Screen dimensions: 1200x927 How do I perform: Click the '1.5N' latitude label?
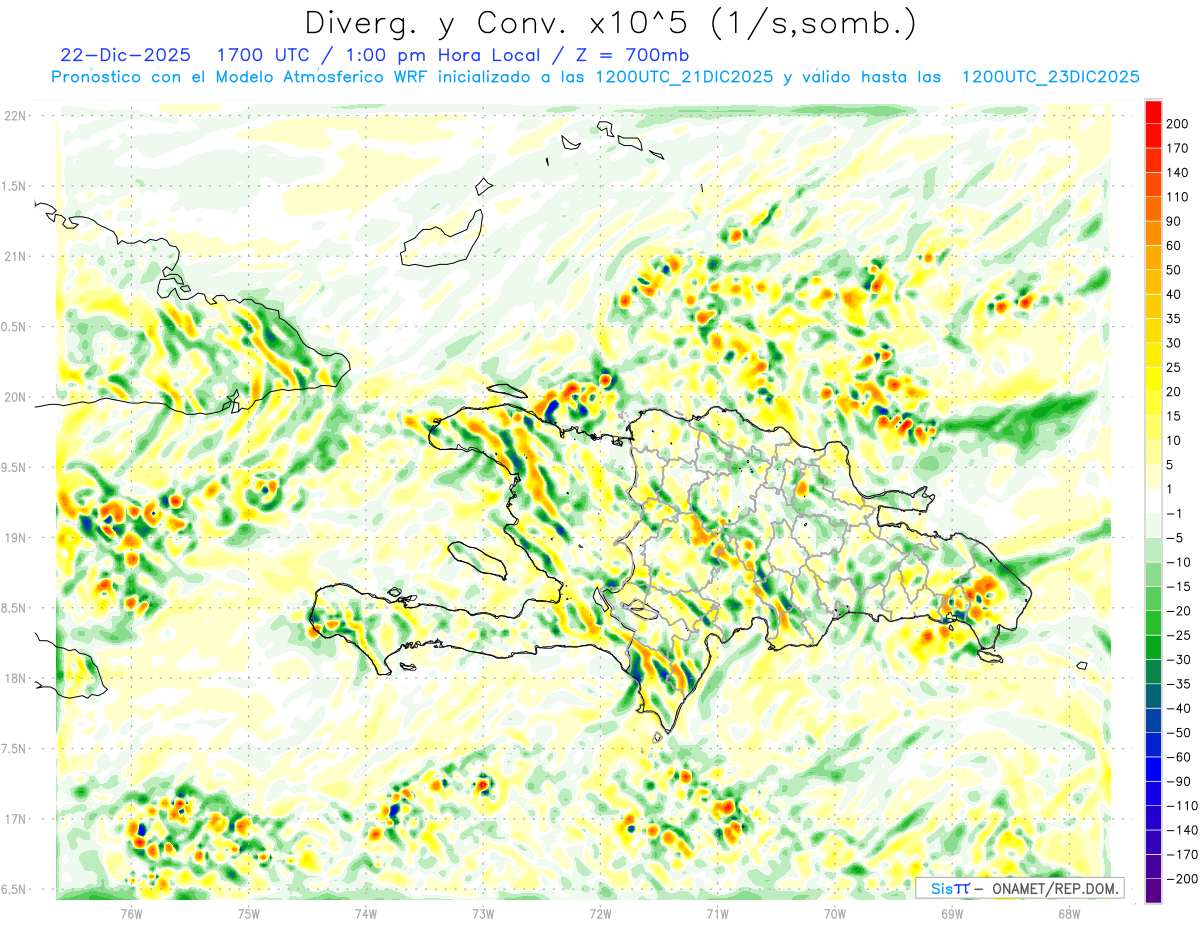click(14, 186)
